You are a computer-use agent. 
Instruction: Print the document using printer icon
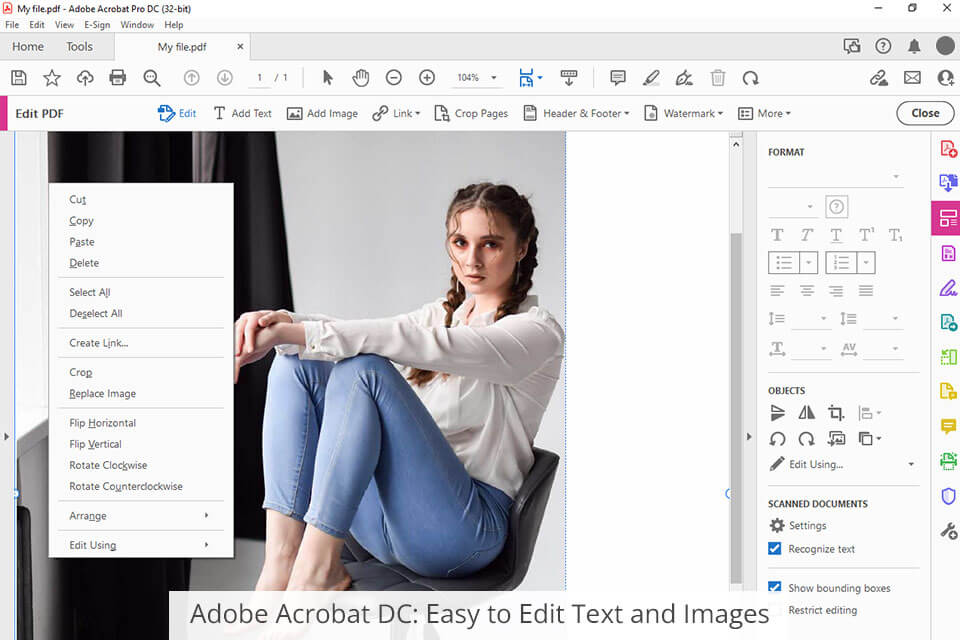[118, 78]
